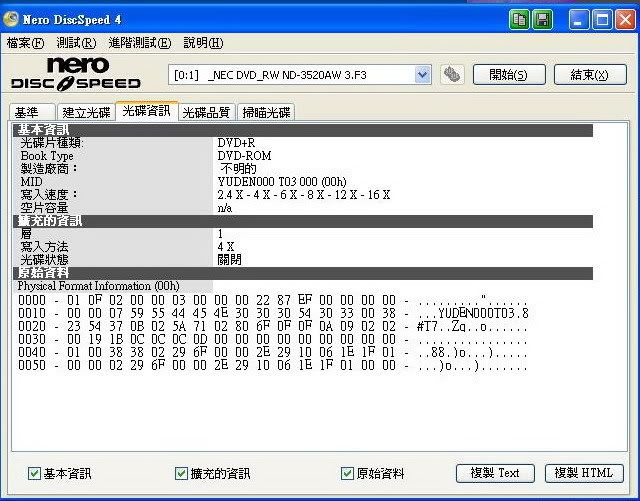The height and width of the screenshot is (501, 640).
Task: Click the hex row starting with 0050
Action: [273, 365]
